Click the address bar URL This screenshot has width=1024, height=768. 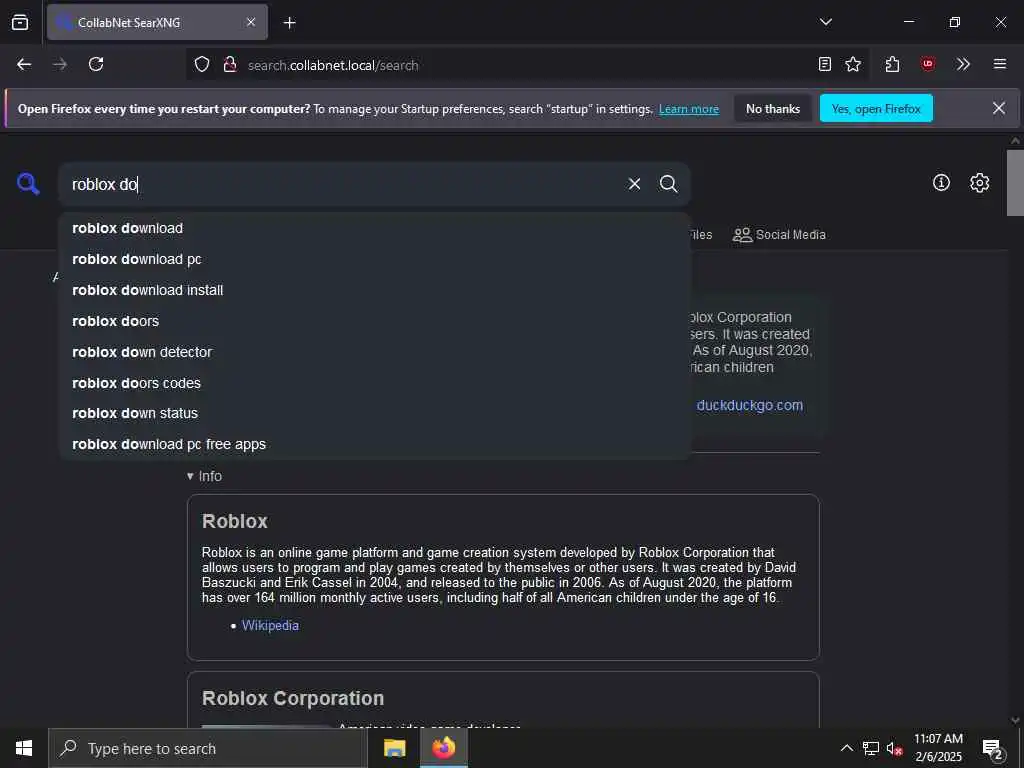pyautogui.click(x=333, y=65)
